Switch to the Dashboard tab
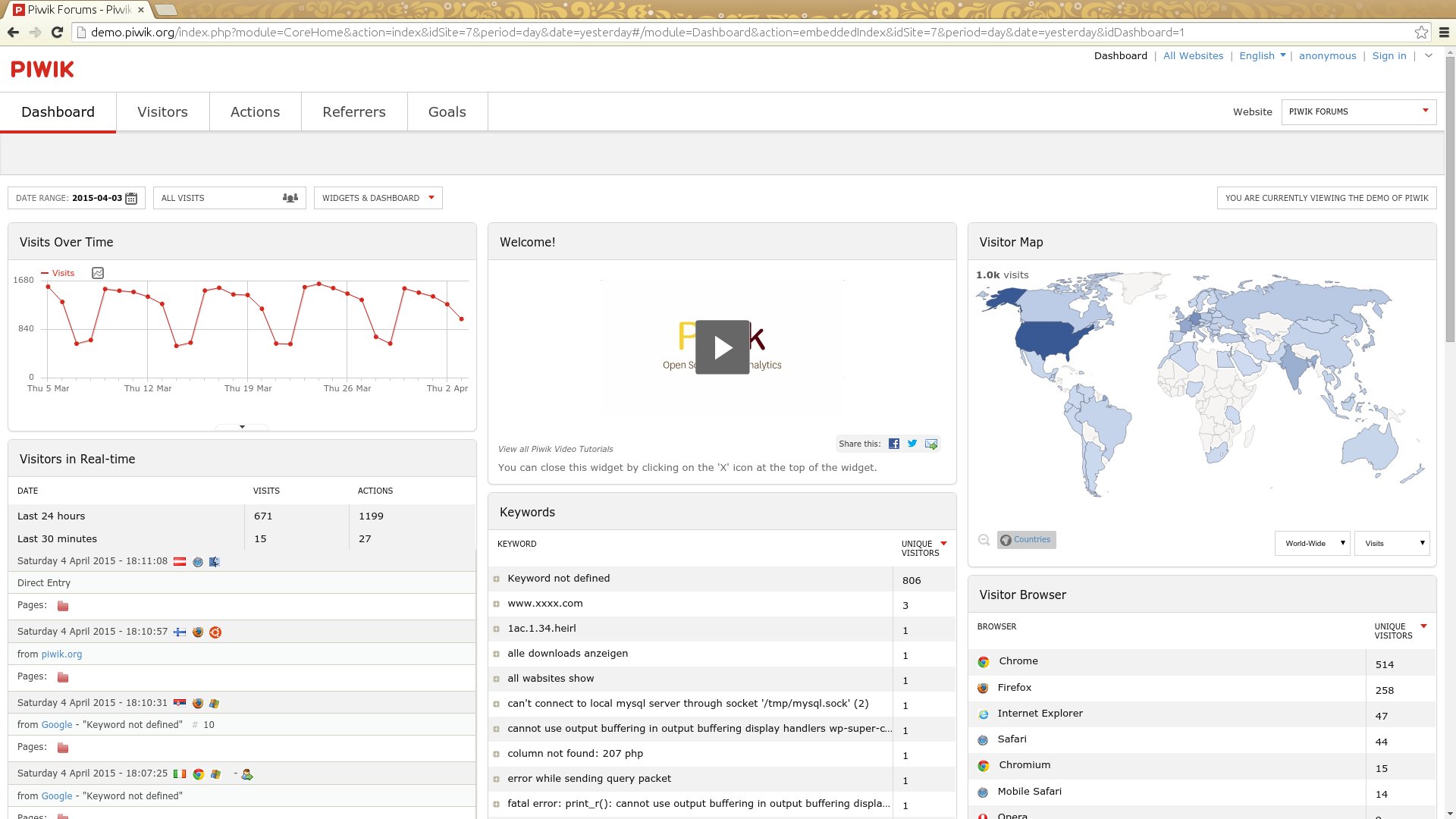 point(58,112)
